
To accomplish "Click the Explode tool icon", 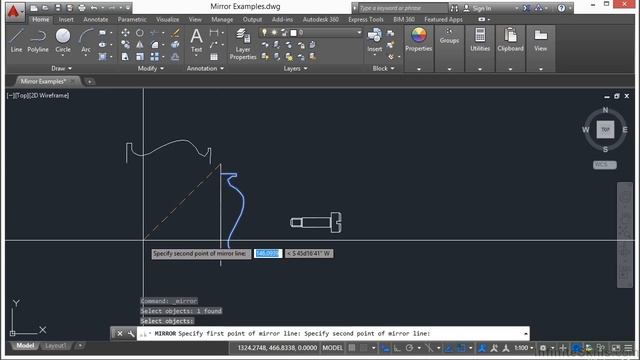I will pos(176,44).
